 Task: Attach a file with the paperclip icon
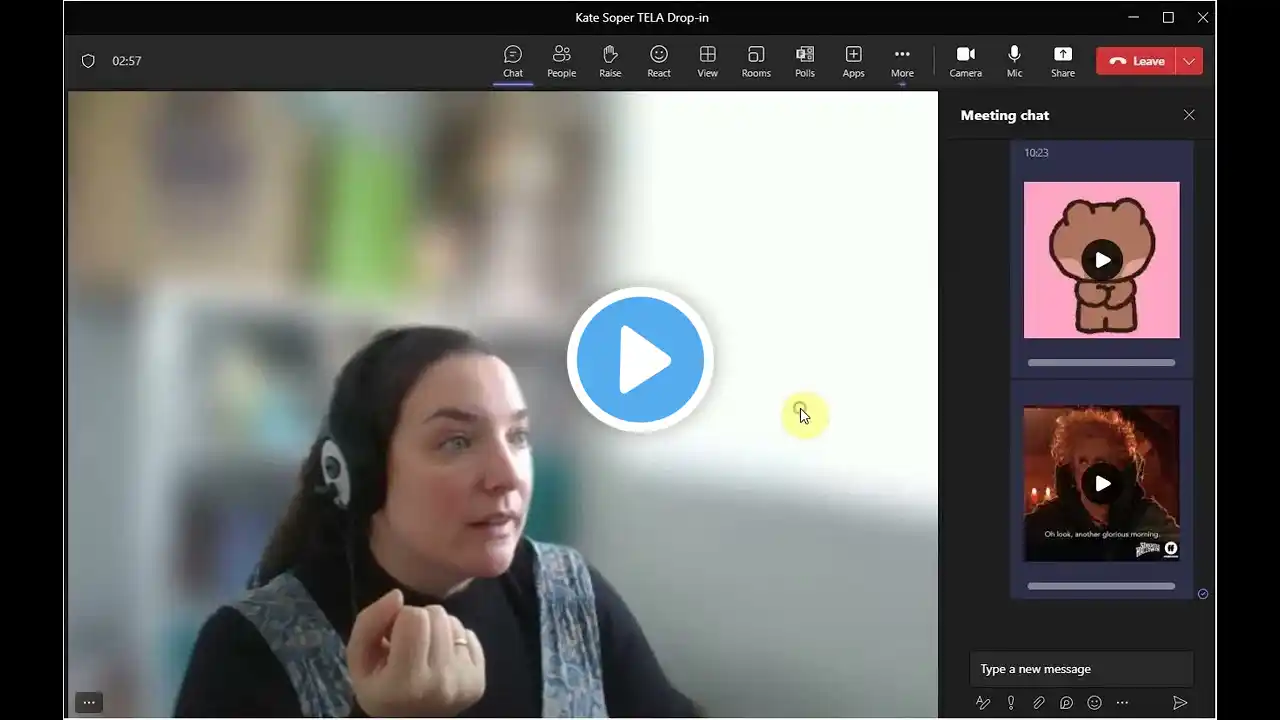click(x=1039, y=703)
